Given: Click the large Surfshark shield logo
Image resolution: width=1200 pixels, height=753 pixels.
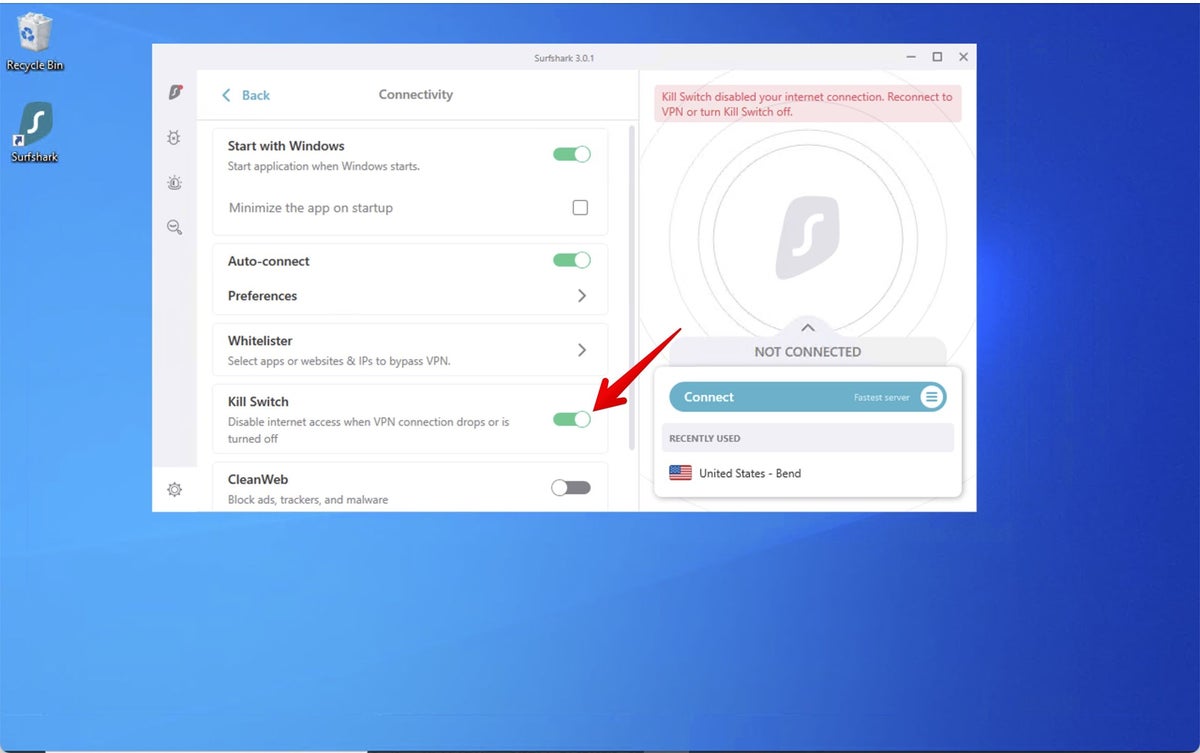Looking at the screenshot, I should pyautogui.click(x=808, y=237).
